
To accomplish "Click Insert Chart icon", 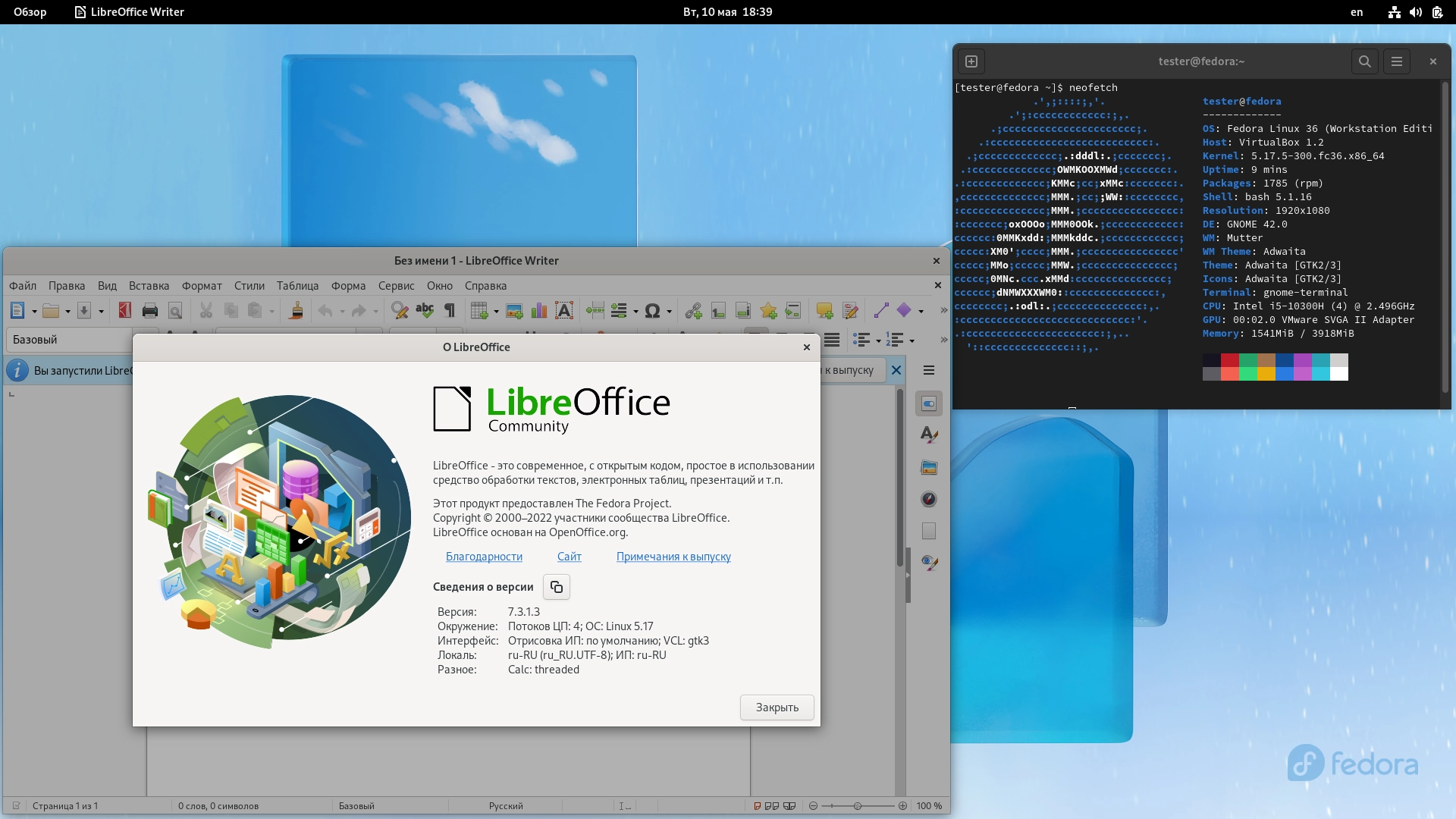I will 539,311.
